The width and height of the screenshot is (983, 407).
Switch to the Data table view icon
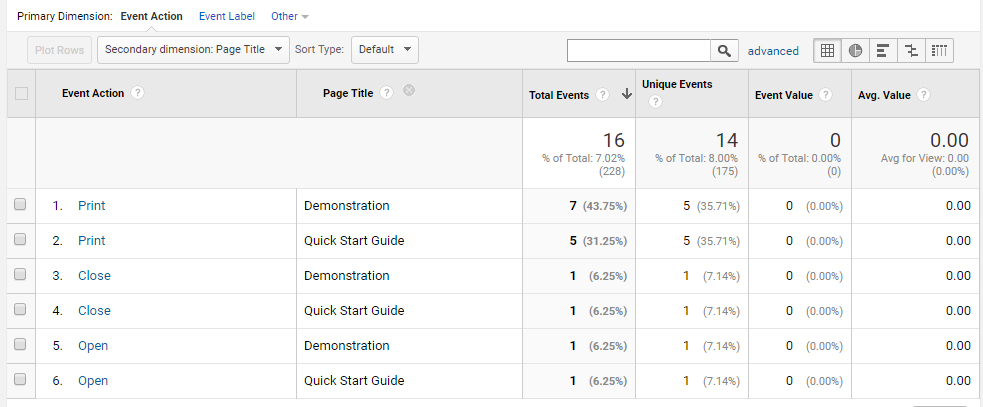point(828,50)
